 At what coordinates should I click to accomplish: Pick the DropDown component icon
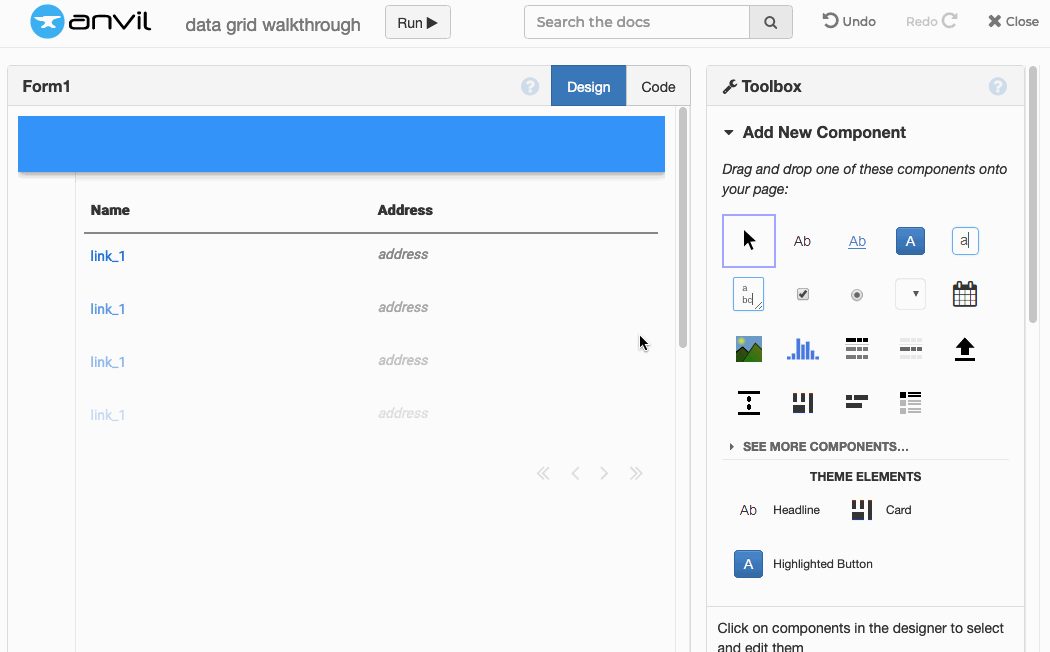[911, 295]
